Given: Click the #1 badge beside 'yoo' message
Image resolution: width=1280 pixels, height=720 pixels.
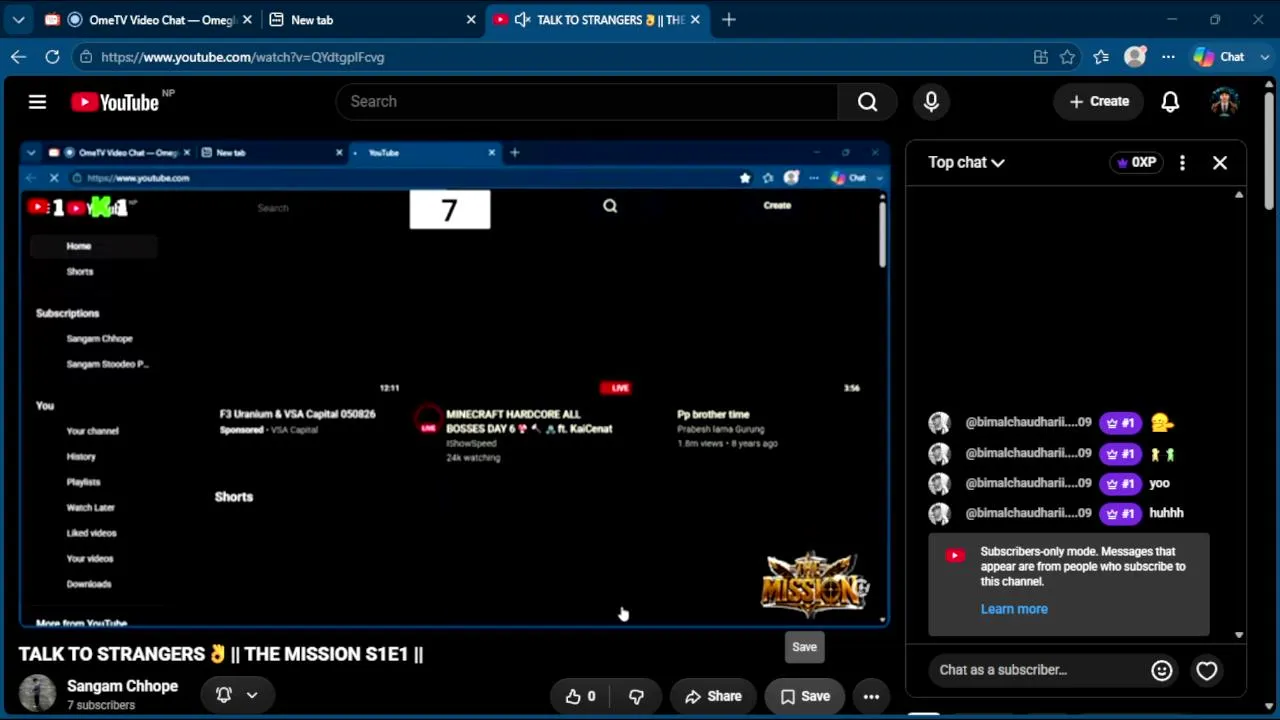Looking at the screenshot, I should (1120, 484).
